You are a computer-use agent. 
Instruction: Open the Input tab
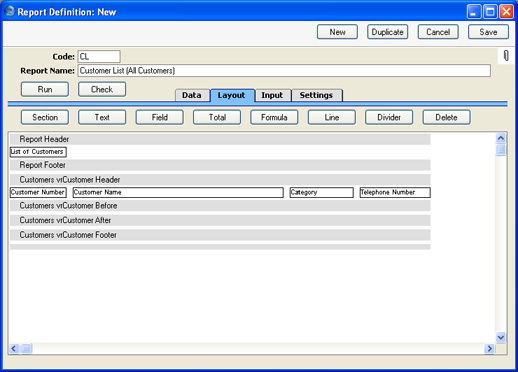272,95
